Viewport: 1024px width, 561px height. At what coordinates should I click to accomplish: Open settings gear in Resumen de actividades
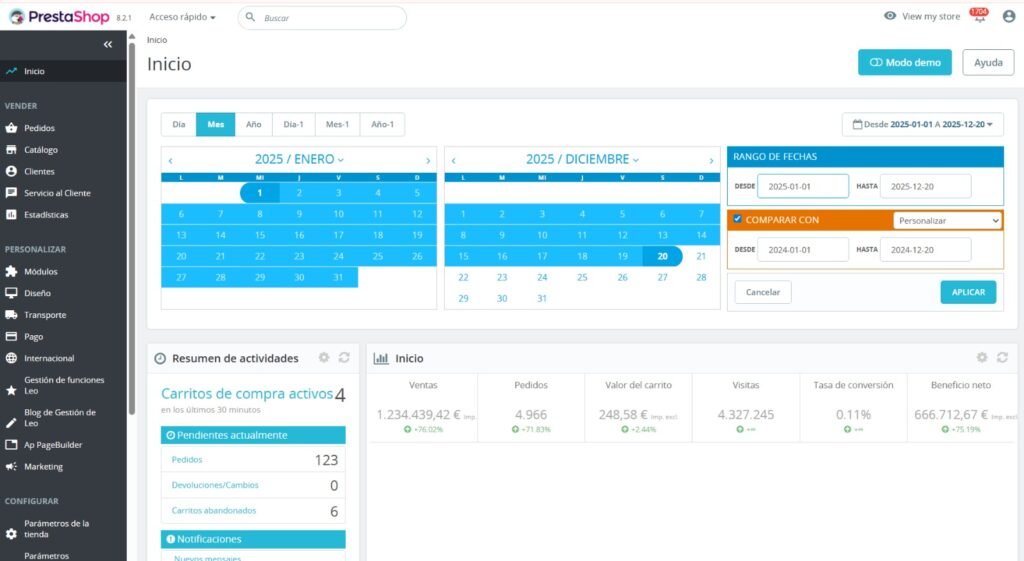[x=323, y=357]
